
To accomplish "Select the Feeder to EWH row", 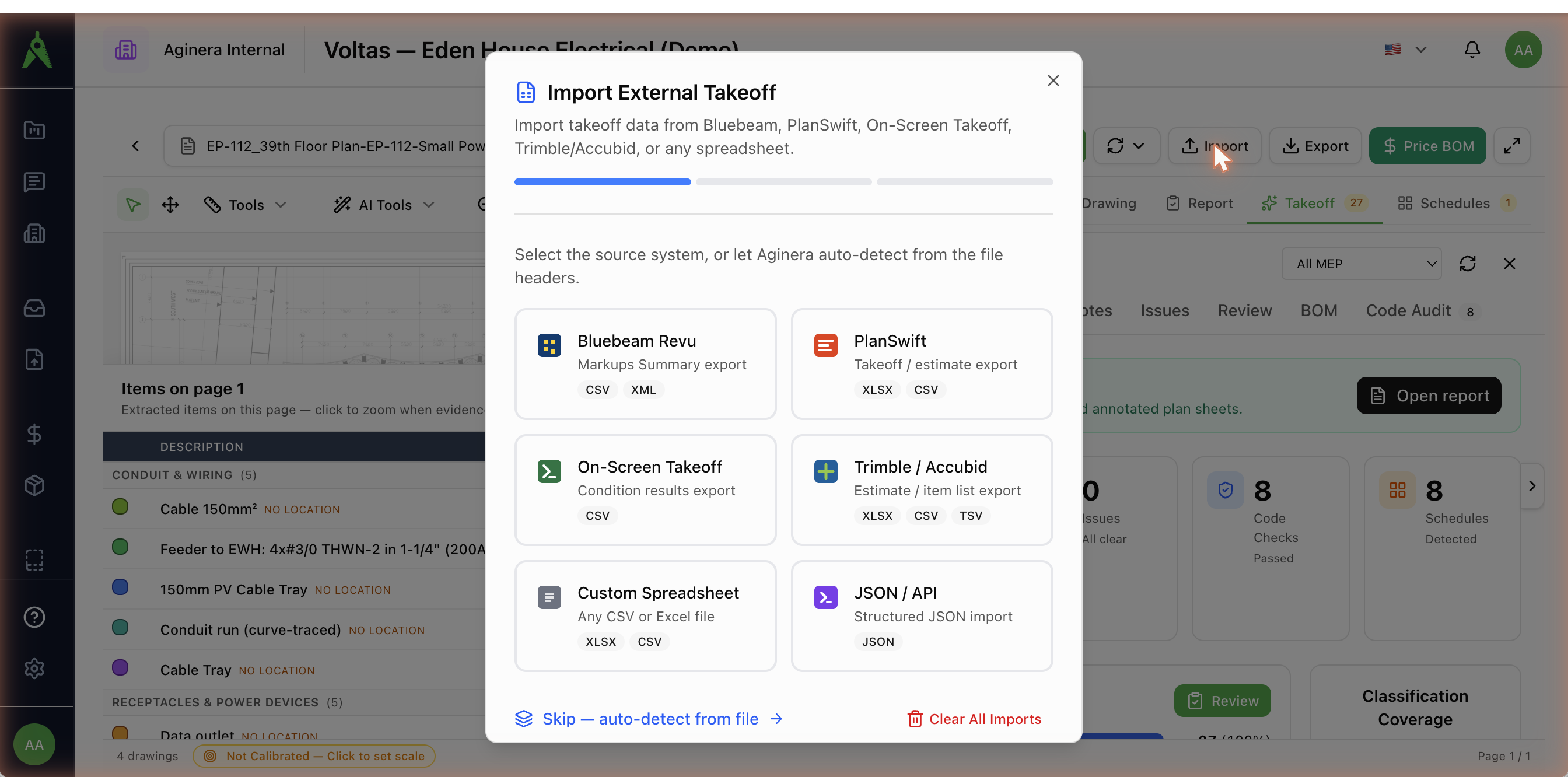I will [x=295, y=549].
